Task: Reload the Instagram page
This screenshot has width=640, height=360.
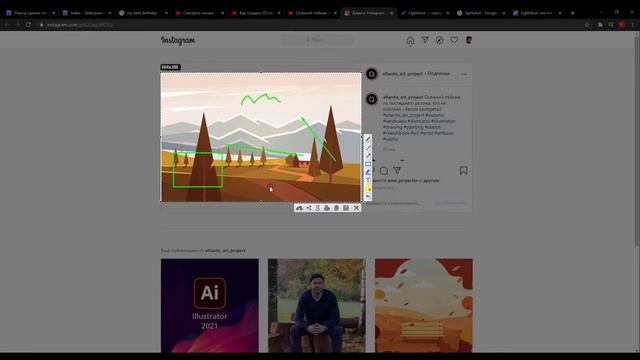Action: (28, 25)
